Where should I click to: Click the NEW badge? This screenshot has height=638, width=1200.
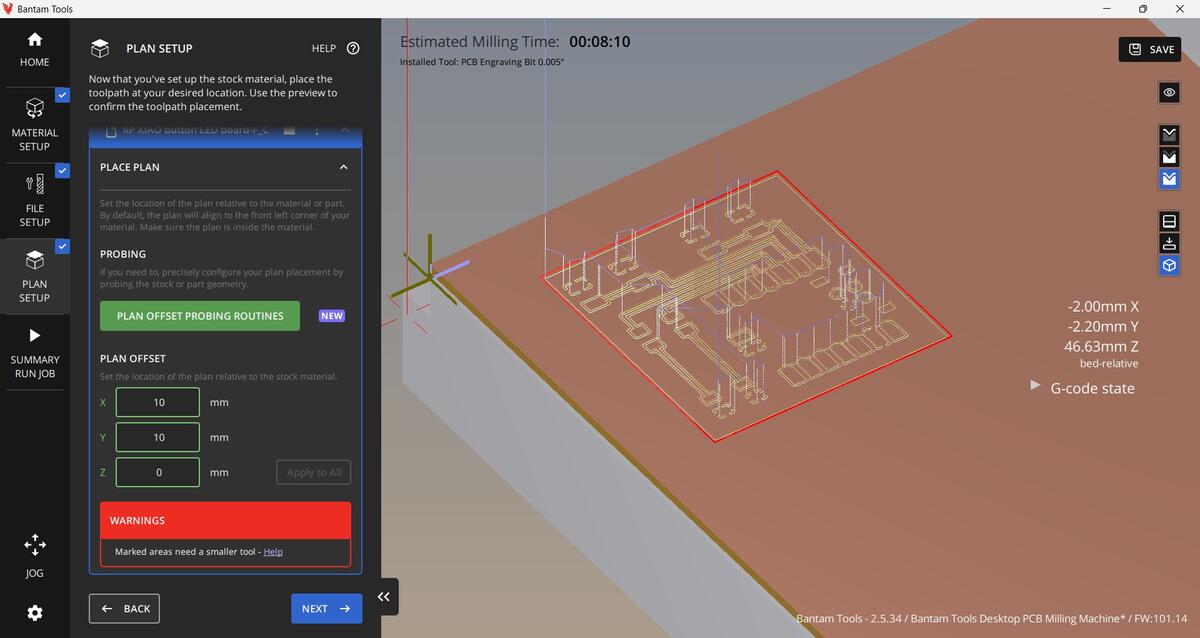(332, 316)
